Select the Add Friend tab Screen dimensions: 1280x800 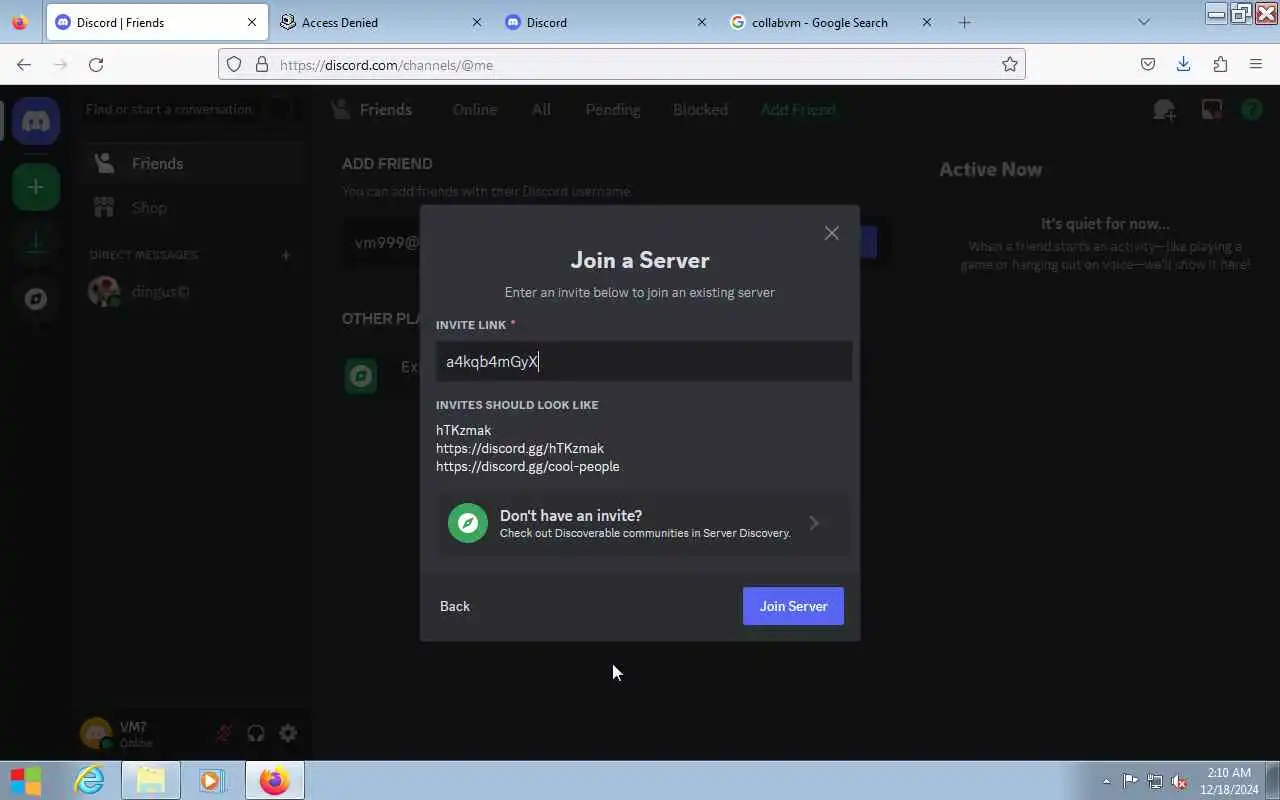(x=797, y=110)
